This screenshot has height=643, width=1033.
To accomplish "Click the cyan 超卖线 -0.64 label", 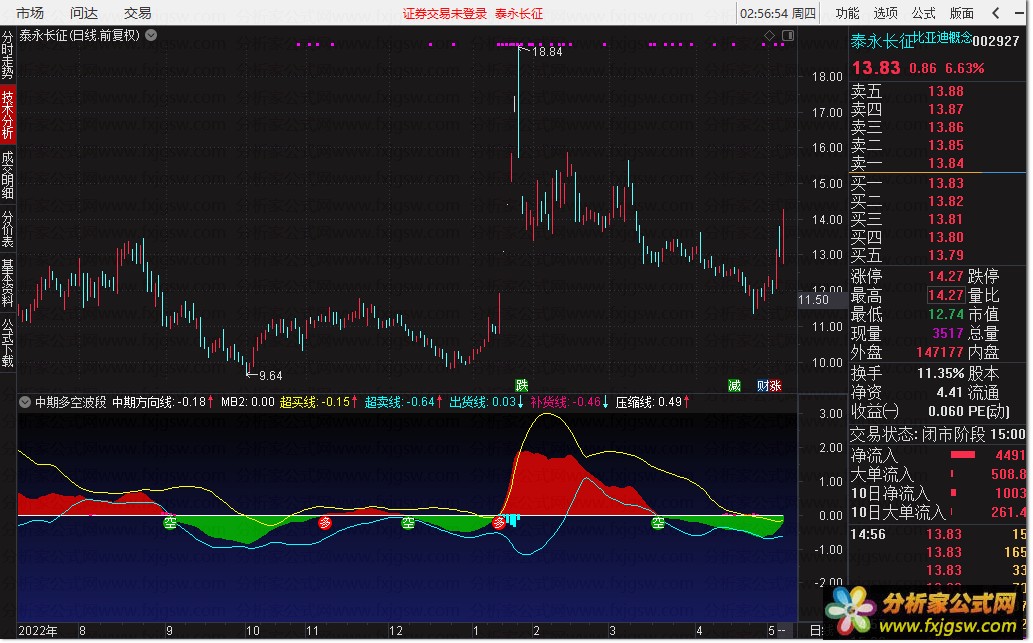I will (403, 402).
